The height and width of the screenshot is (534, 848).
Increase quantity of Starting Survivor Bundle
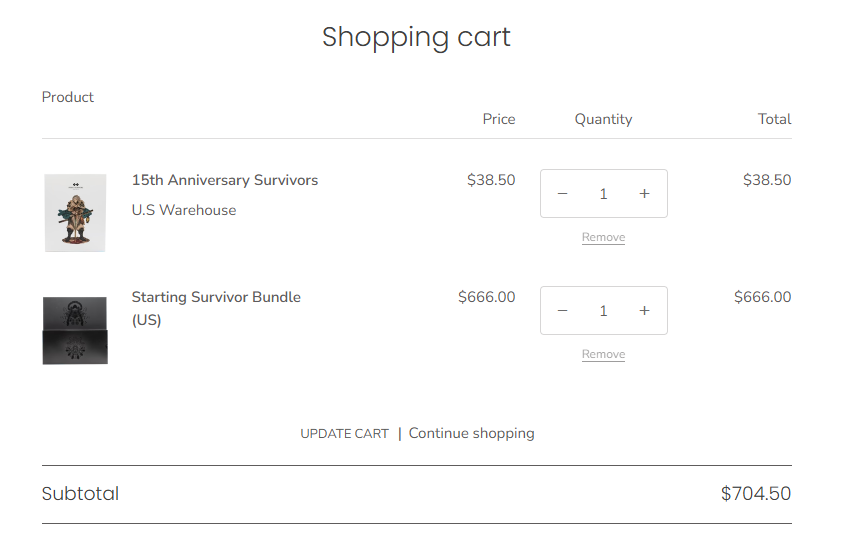pos(644,311)
